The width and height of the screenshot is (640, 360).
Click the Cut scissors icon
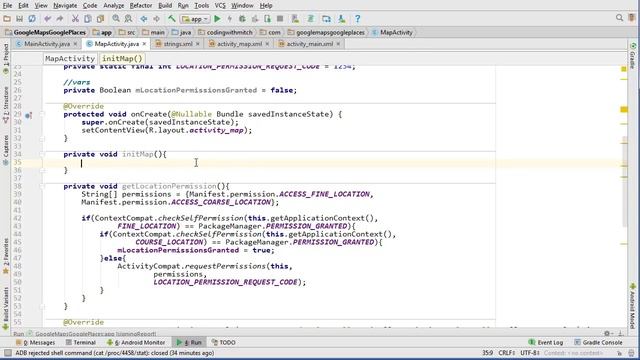75,19
